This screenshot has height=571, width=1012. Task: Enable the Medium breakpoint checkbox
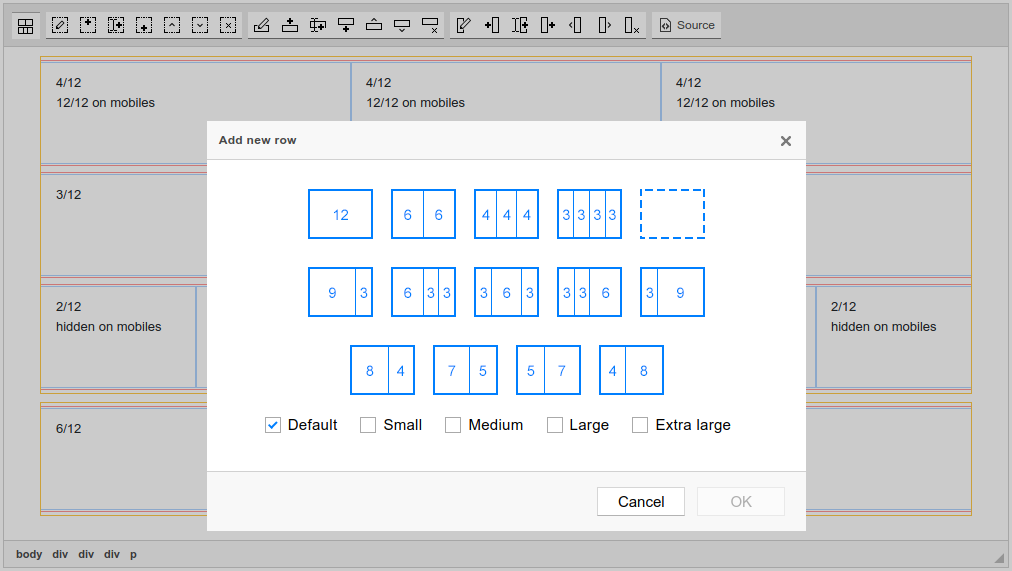tap(453, 425)
